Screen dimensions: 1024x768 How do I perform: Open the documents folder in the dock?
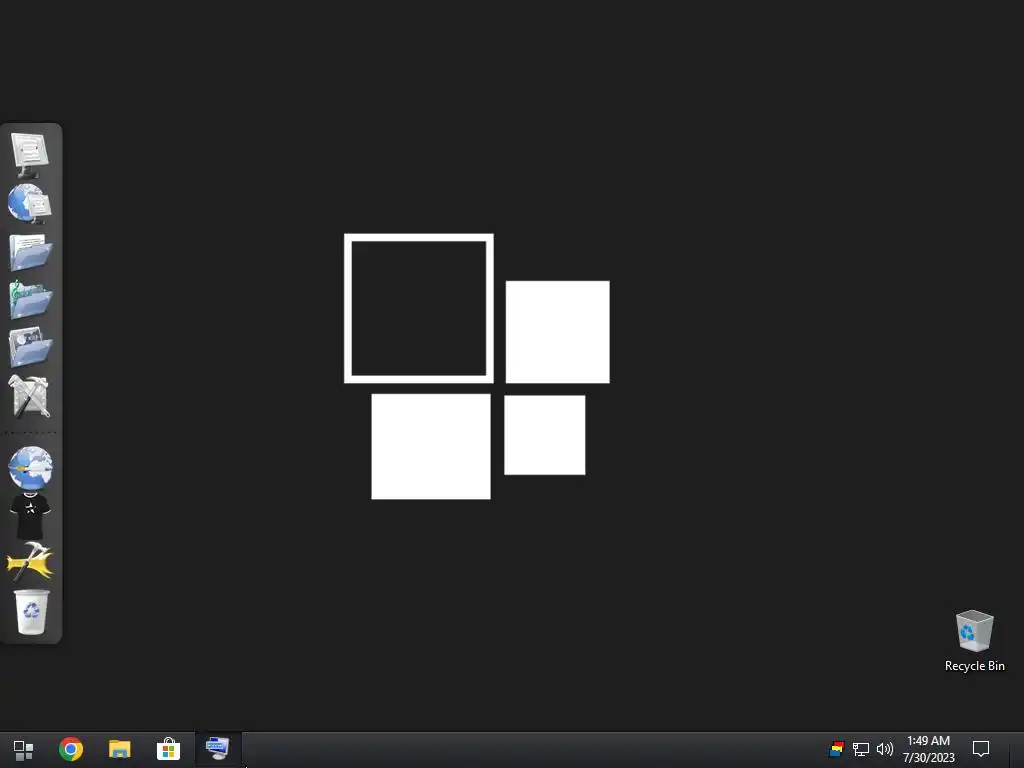tap(31, 252)
